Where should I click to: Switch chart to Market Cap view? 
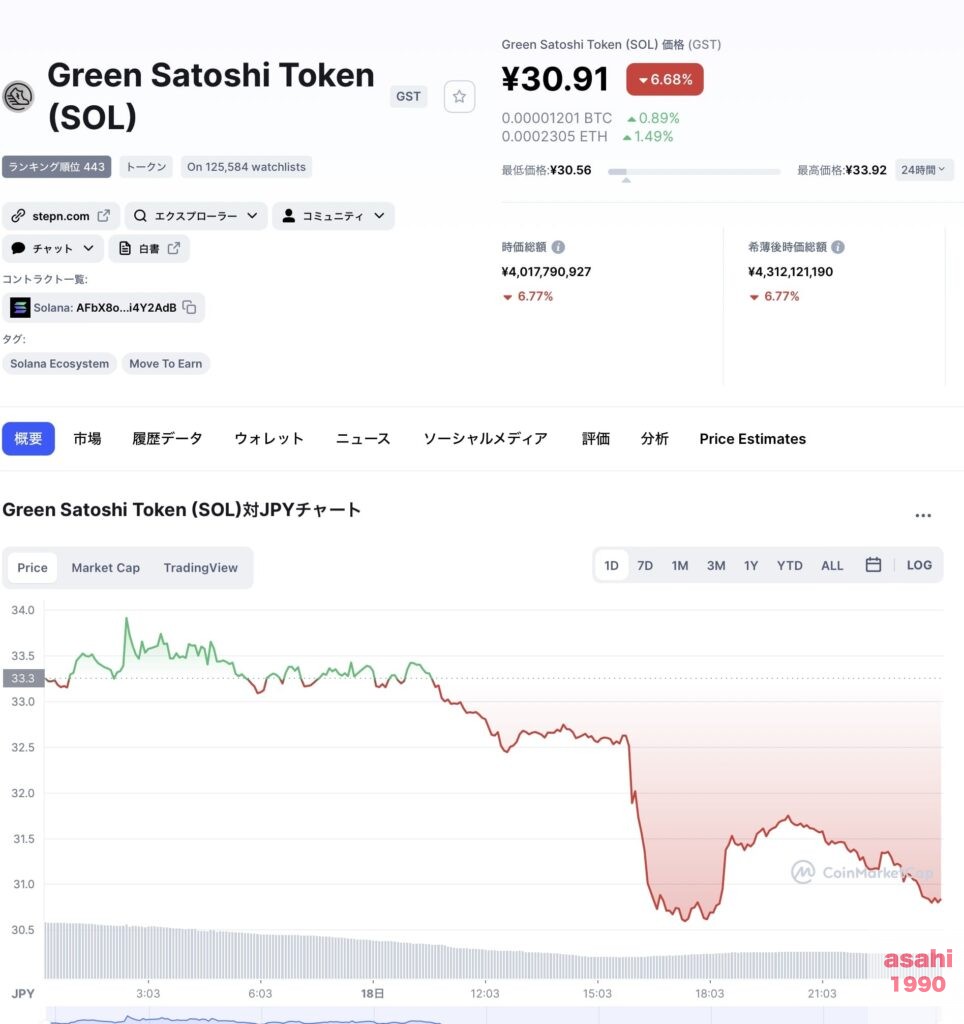[x=105, y=568]
